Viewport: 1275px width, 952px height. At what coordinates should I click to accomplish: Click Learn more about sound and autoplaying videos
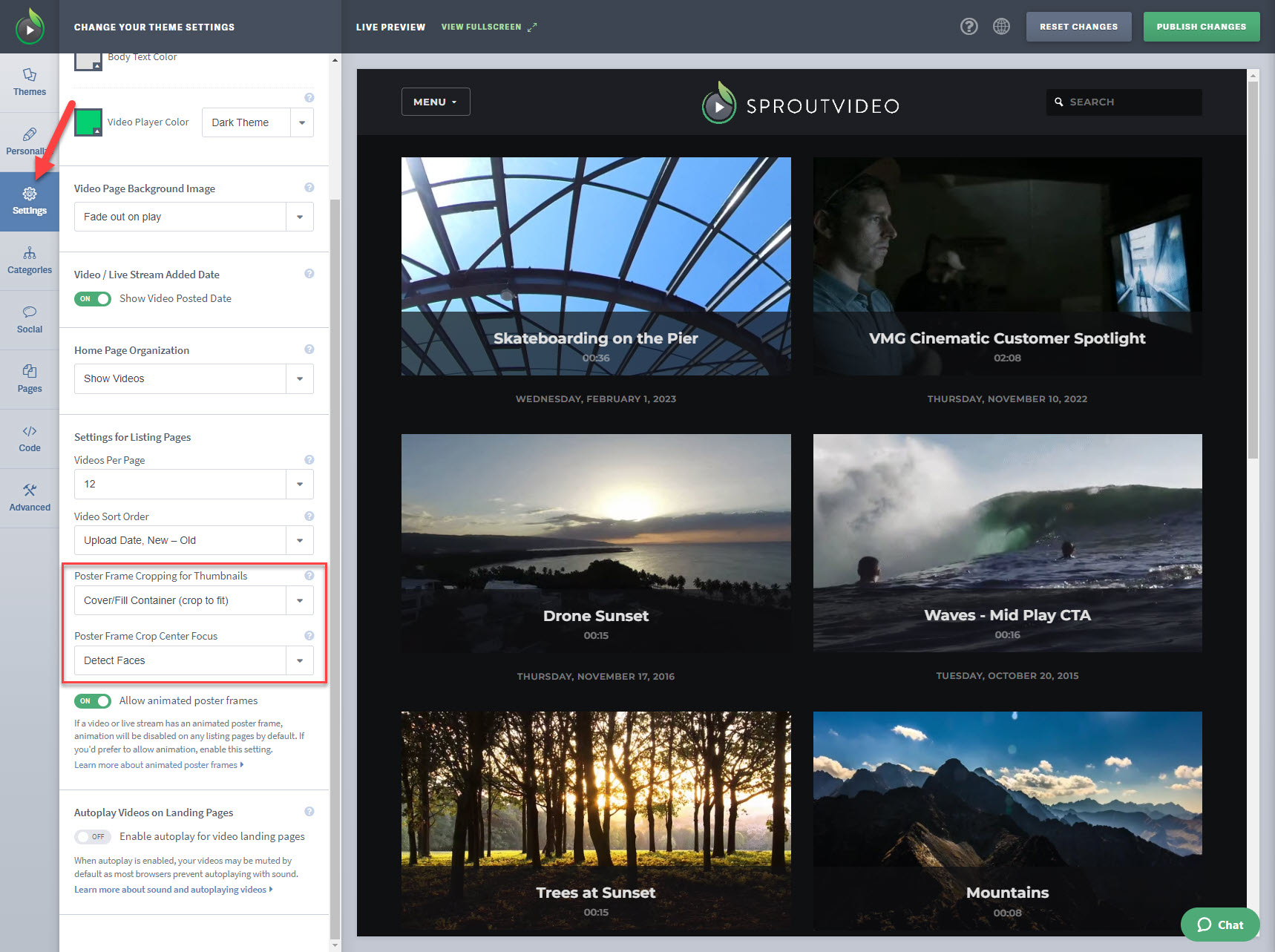pyautogui.click(x=173, y=890)
